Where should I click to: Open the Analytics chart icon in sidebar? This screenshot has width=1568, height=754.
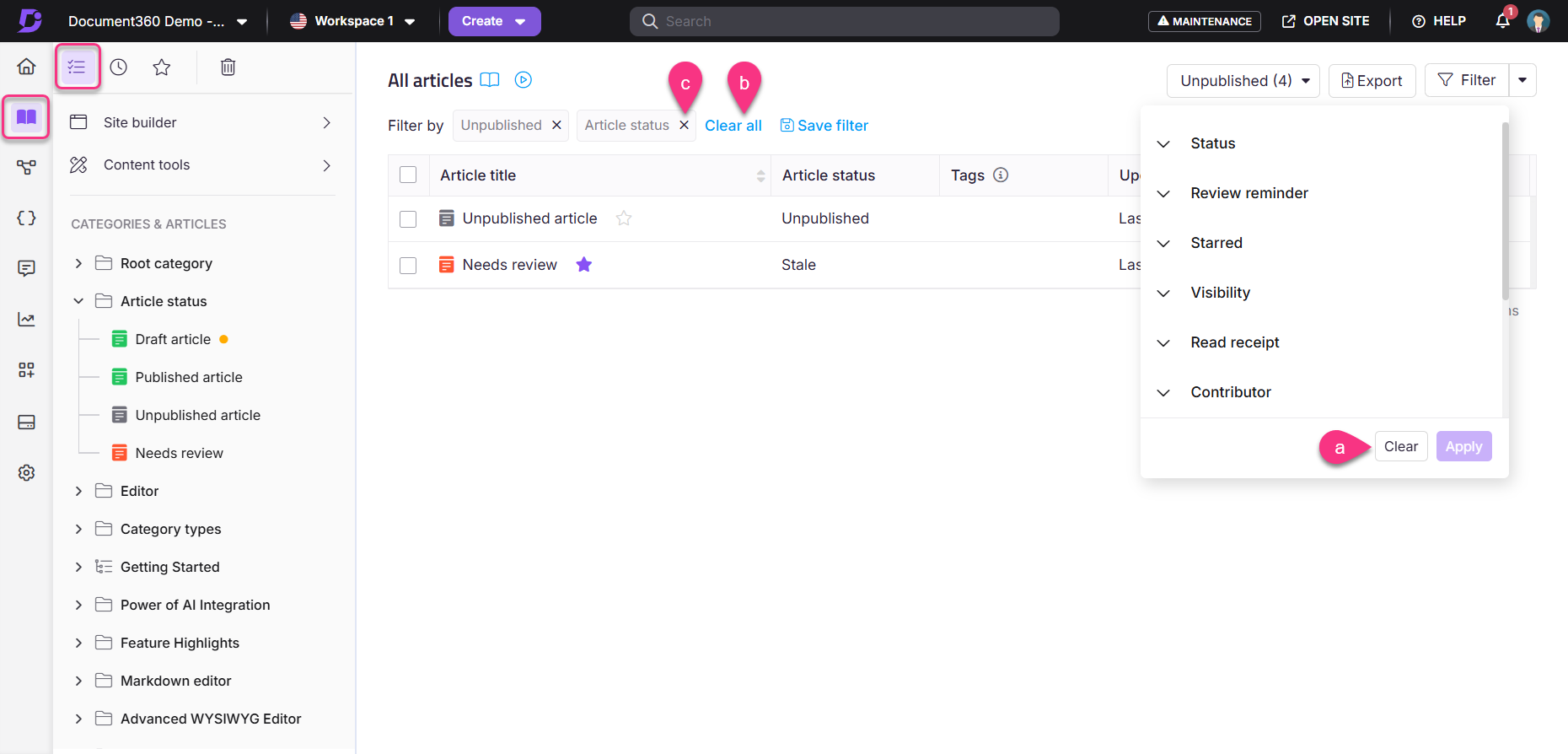[27, 320]
